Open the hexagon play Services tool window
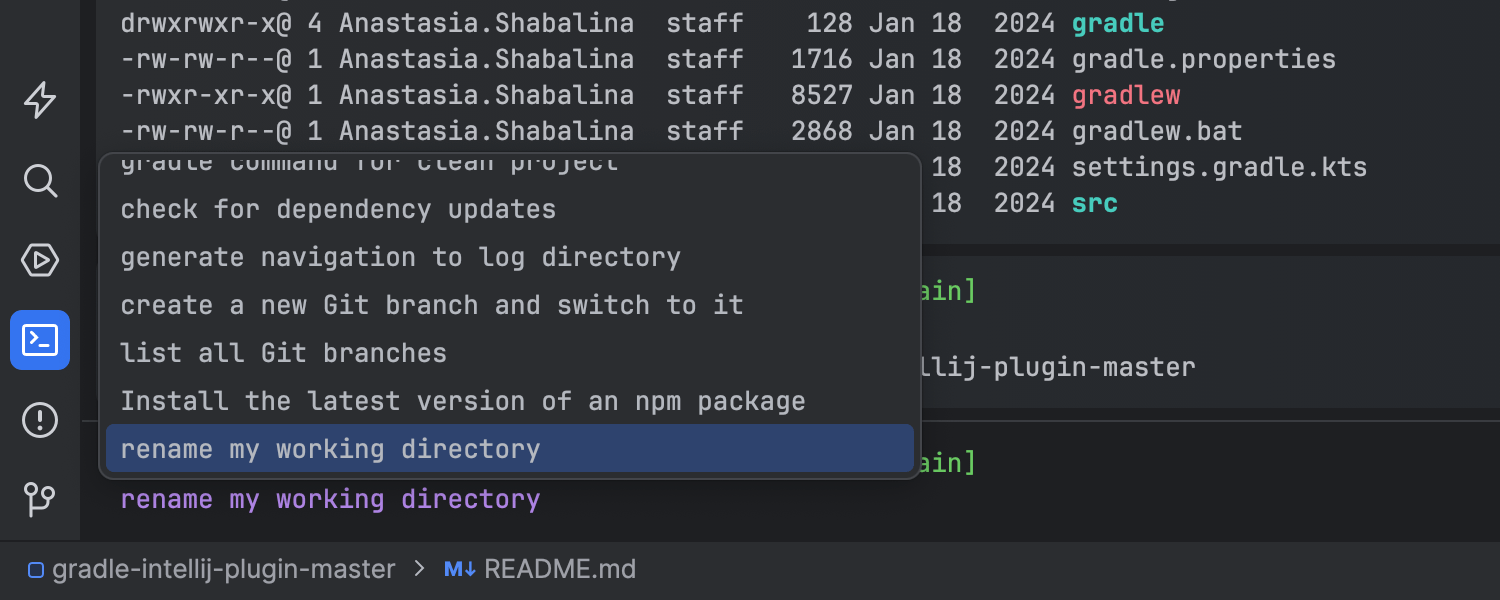This screenshot has height=600, width=1500. click(x=40, y=261)
